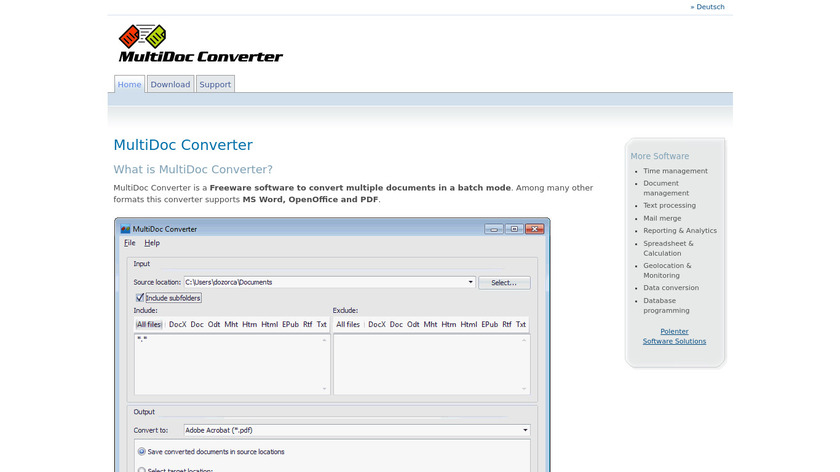Open the Help menu
Screen dimensions: 840x472
pyautogui.click(x=152, y=243)
